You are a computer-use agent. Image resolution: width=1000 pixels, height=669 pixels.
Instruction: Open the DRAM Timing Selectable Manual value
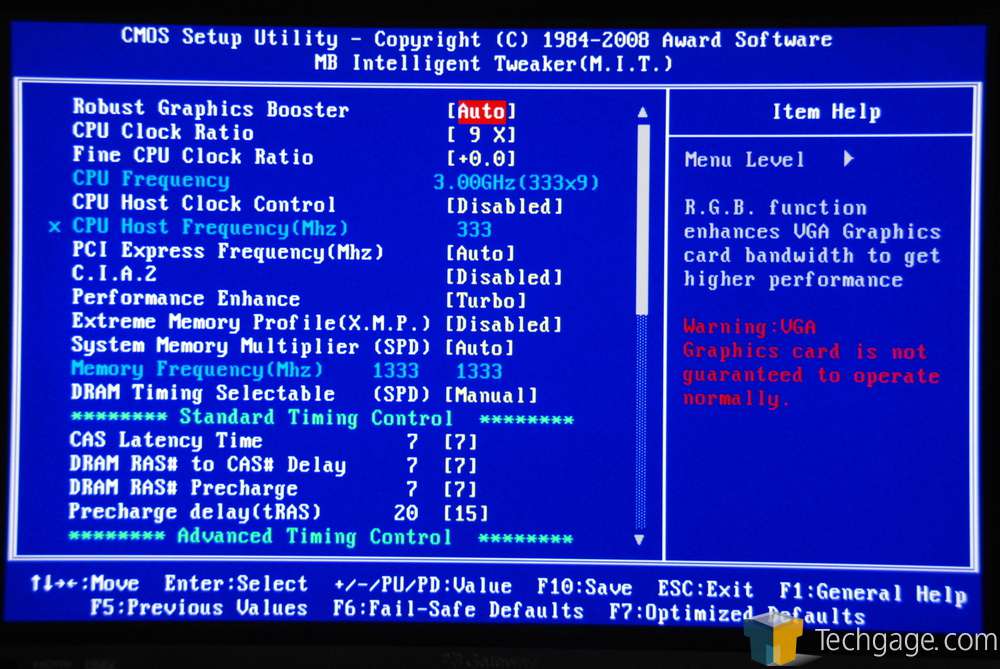[491, 395]
